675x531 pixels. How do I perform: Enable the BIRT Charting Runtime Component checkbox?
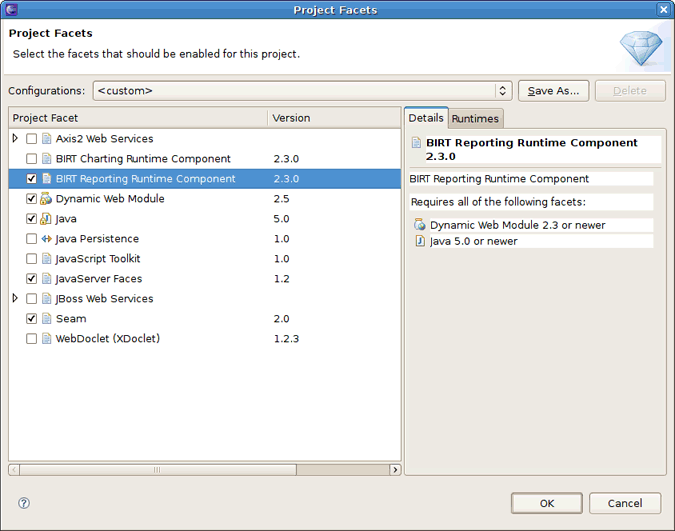click(x=31, y=158)
